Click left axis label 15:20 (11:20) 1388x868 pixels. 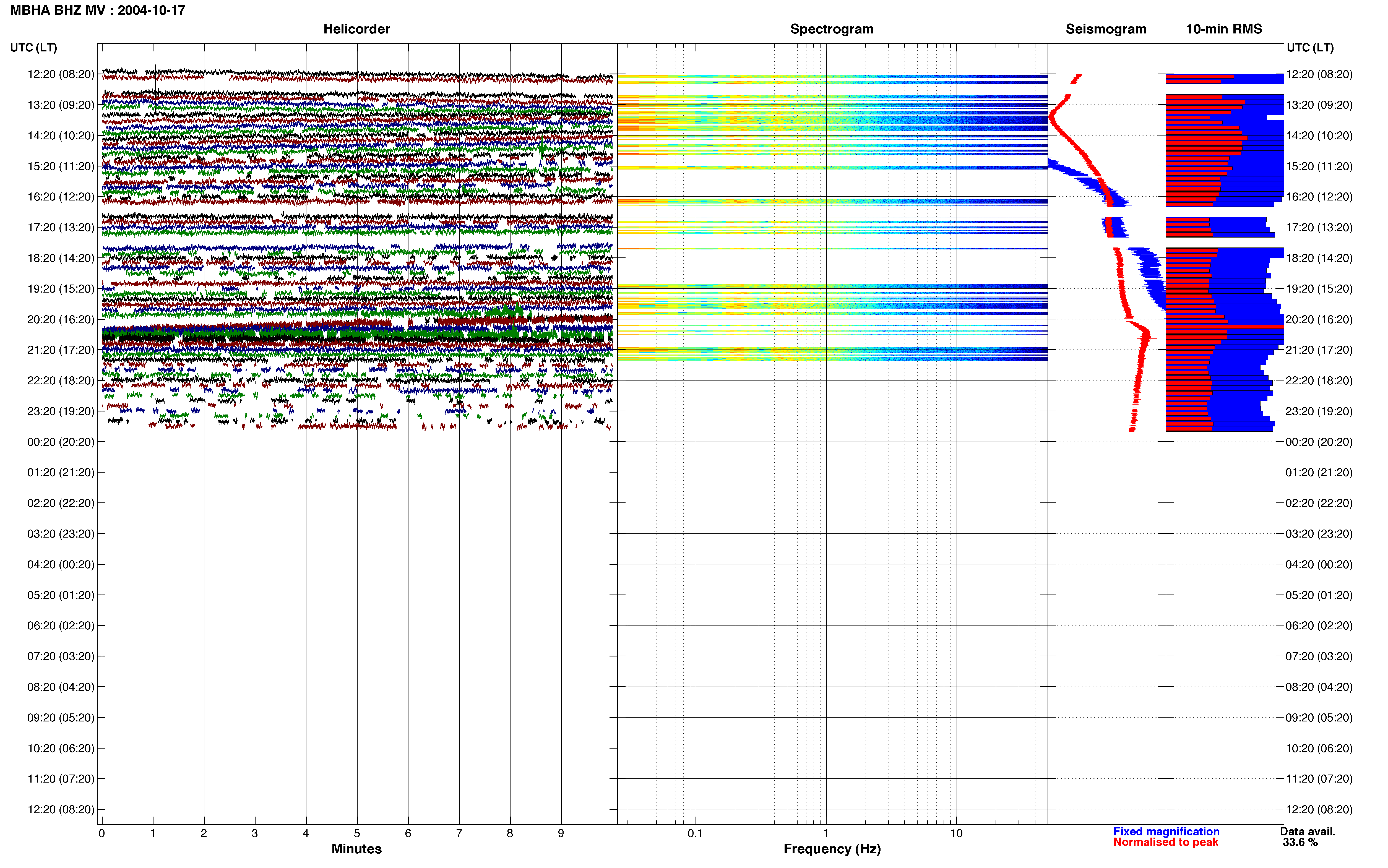coord(61,166)
